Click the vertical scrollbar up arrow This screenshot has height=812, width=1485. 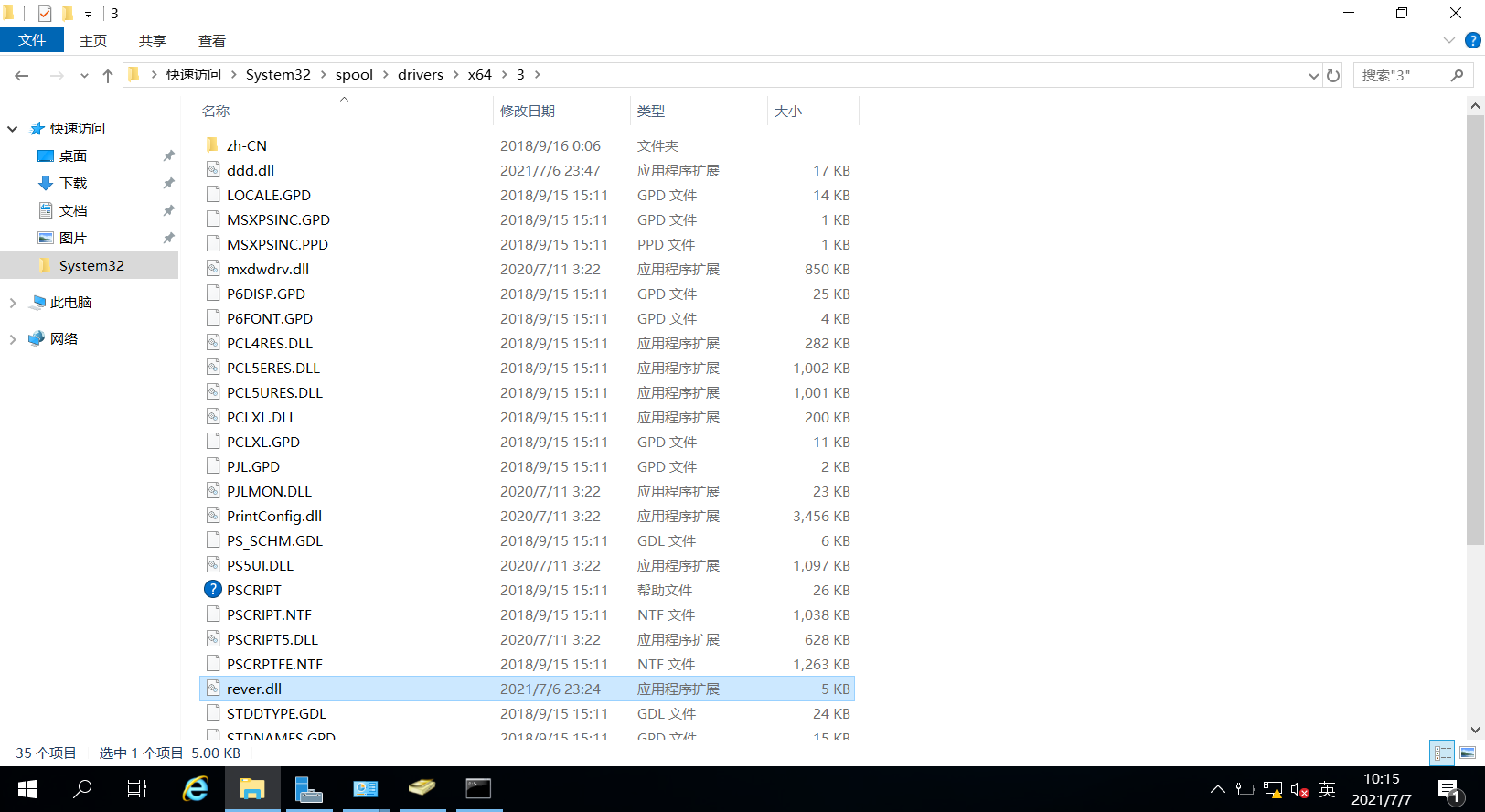pos(1475,106)
